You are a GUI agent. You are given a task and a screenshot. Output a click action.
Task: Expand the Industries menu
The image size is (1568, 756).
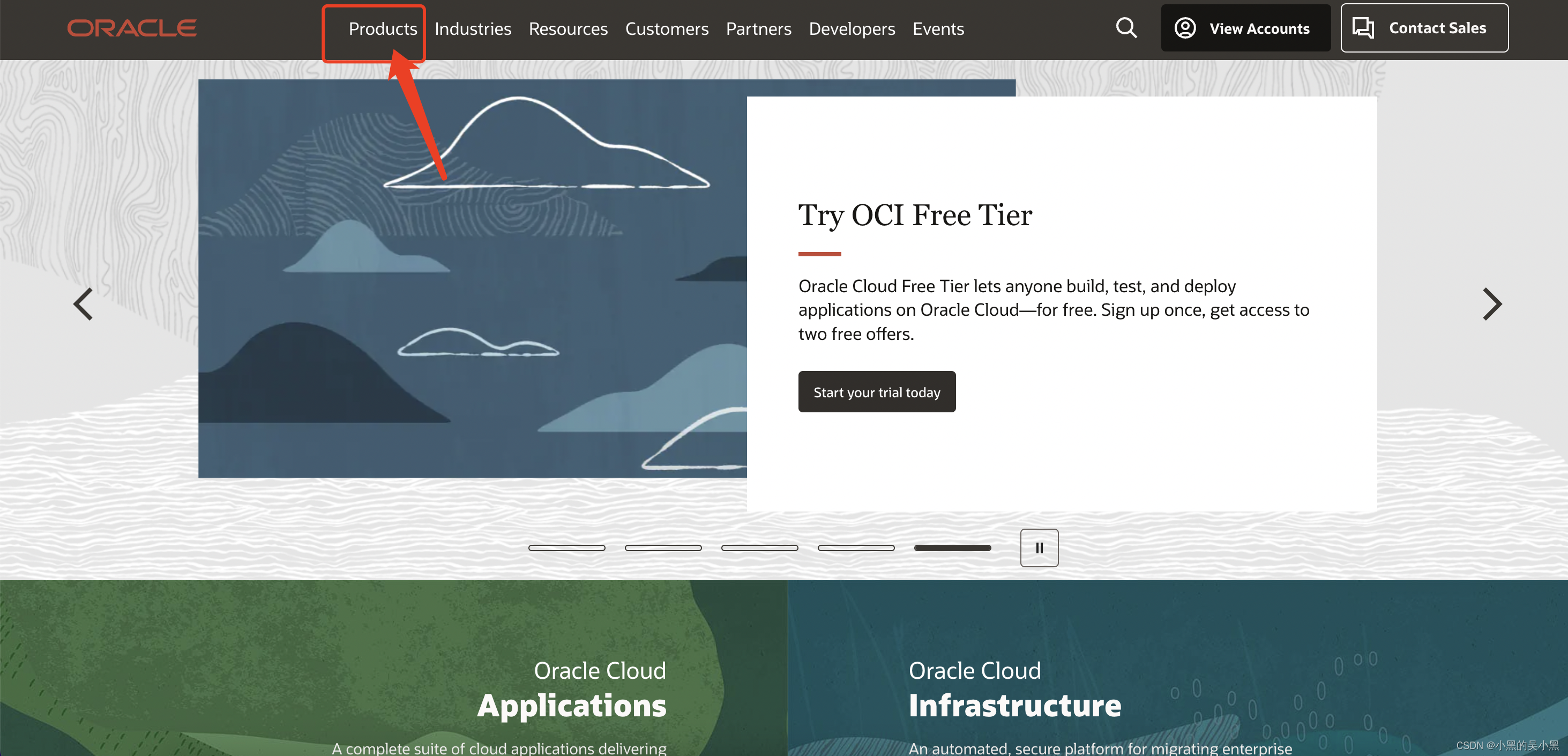472,28
